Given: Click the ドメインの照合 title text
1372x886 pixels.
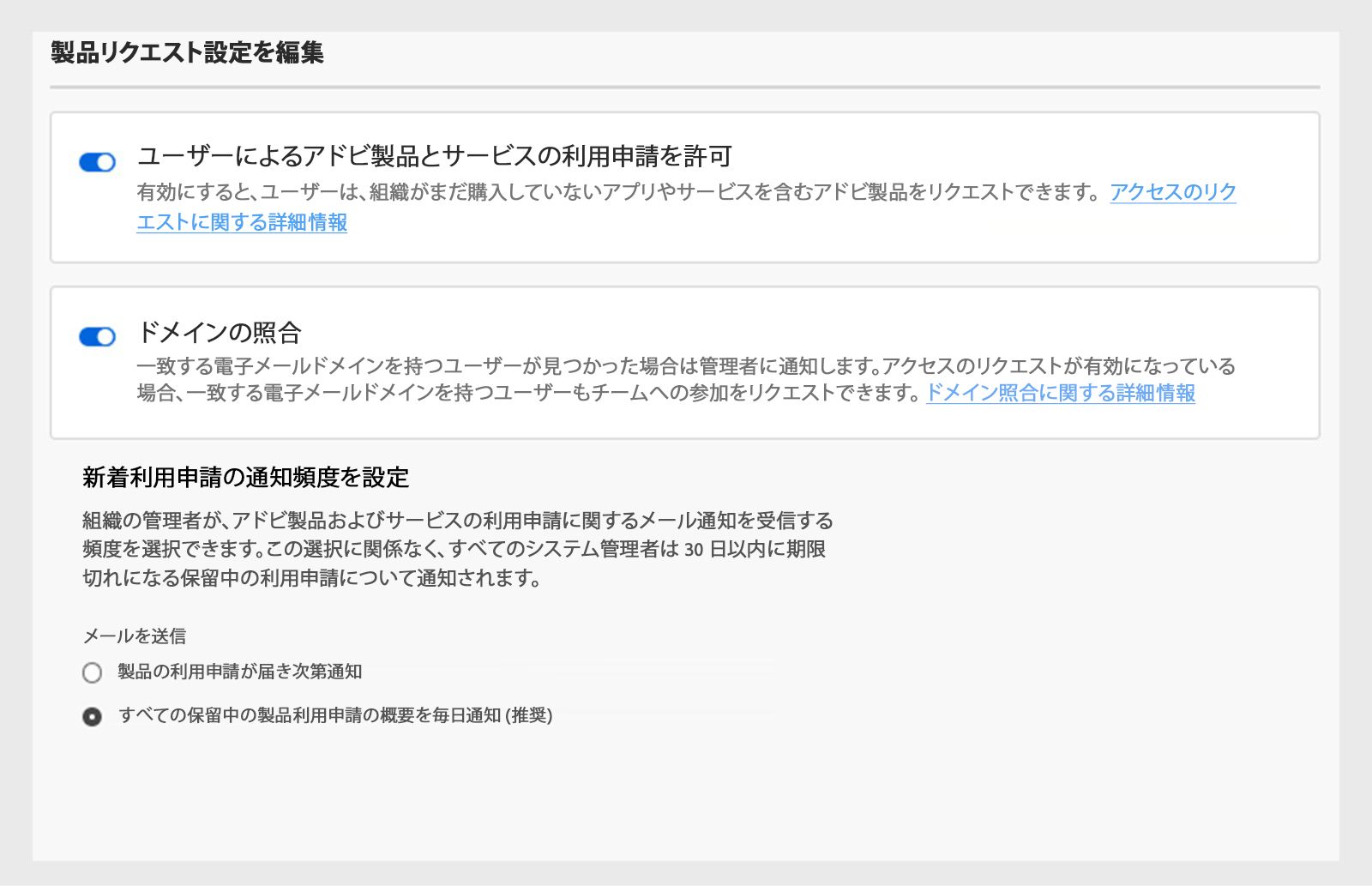Looking at the screenshot, I should [220, 332].
